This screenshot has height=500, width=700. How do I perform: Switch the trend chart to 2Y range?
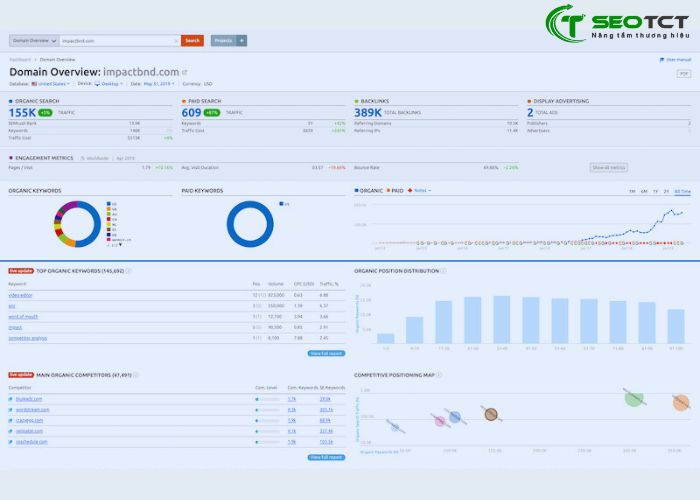(x=666, y=192)
